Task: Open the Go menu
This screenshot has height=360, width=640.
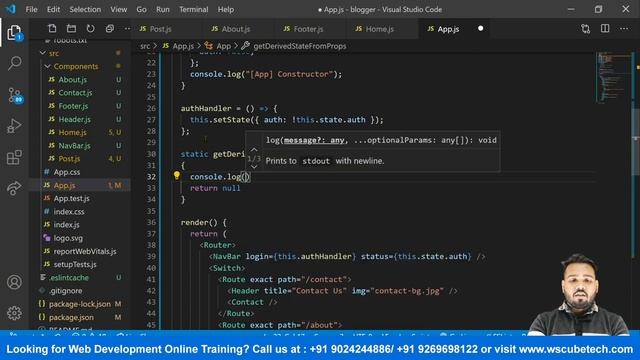Action: pos(141,9)
